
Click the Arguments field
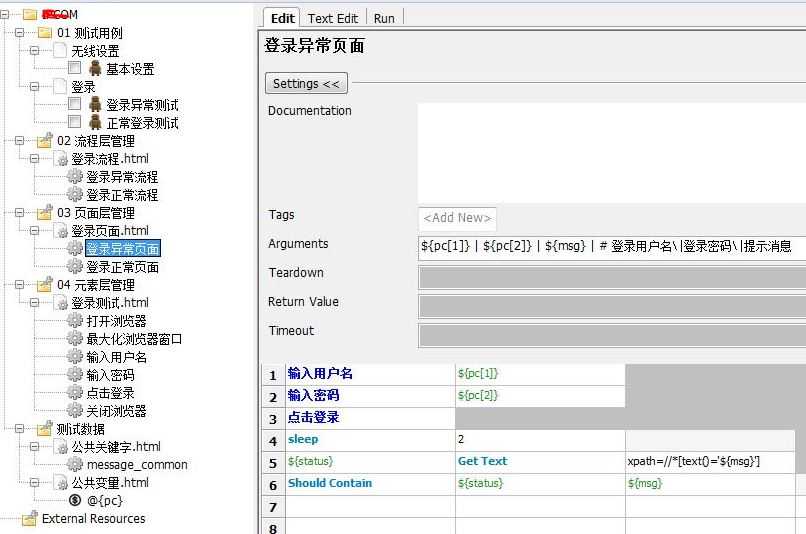click(612, 246)
